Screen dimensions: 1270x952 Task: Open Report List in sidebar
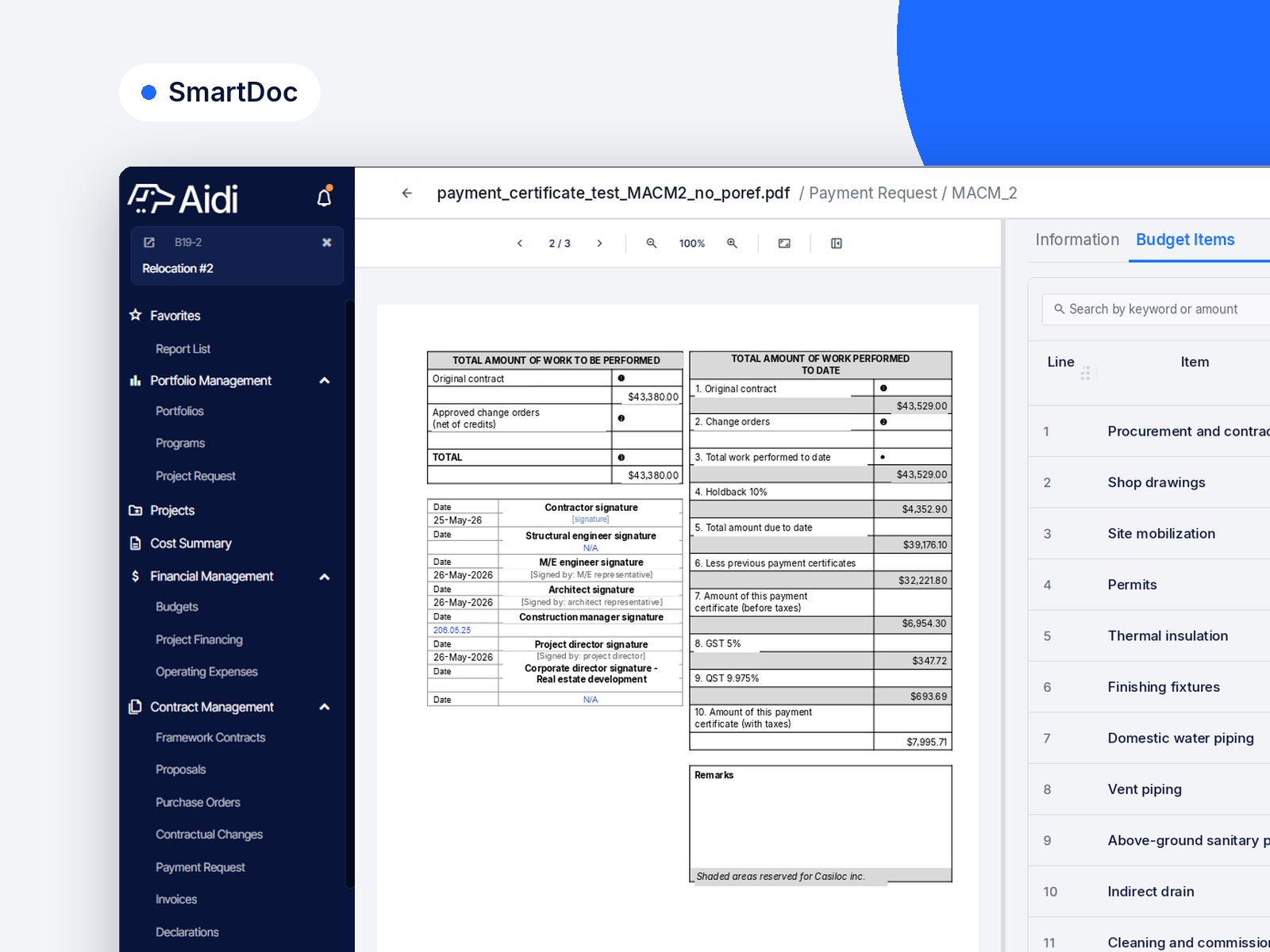coord(183,349)
